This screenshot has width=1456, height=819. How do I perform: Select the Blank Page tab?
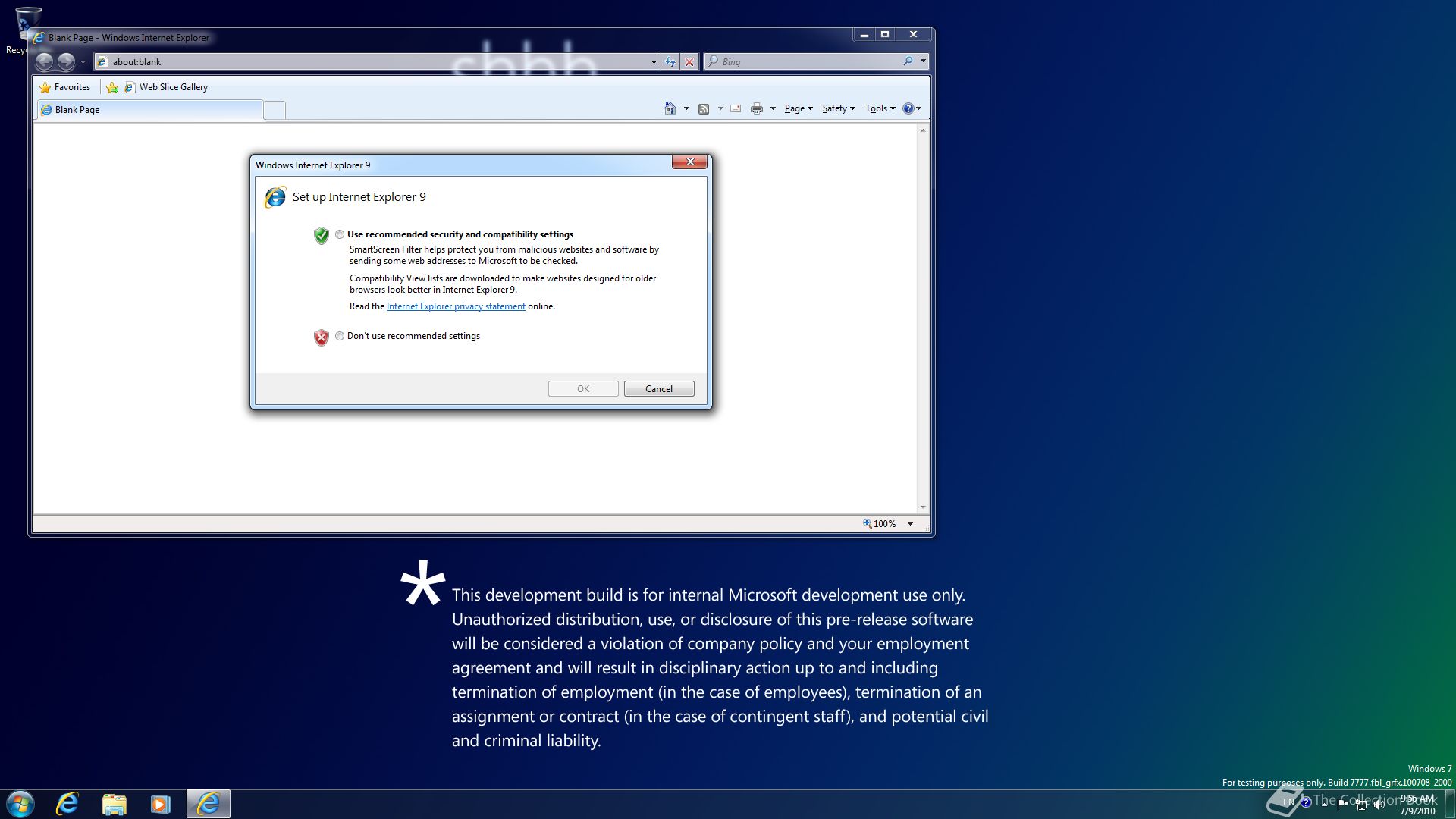[x=149, y=110]
